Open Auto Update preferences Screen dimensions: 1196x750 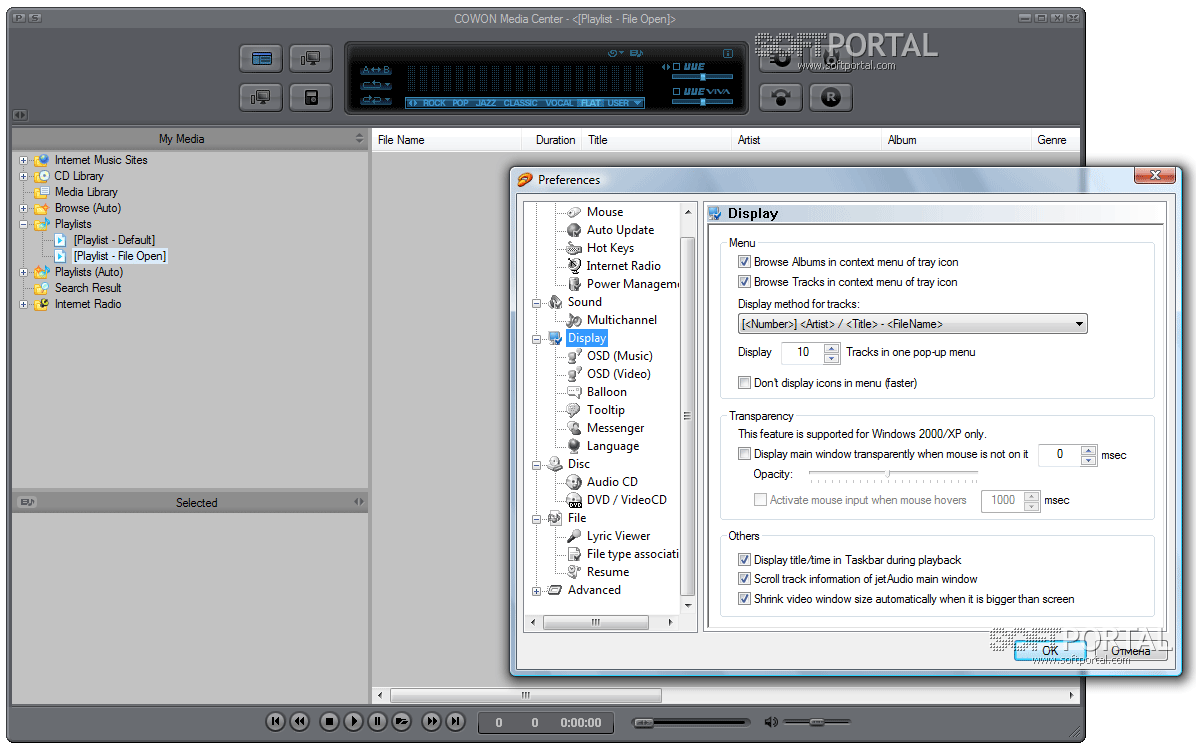[x=620, y=230]
